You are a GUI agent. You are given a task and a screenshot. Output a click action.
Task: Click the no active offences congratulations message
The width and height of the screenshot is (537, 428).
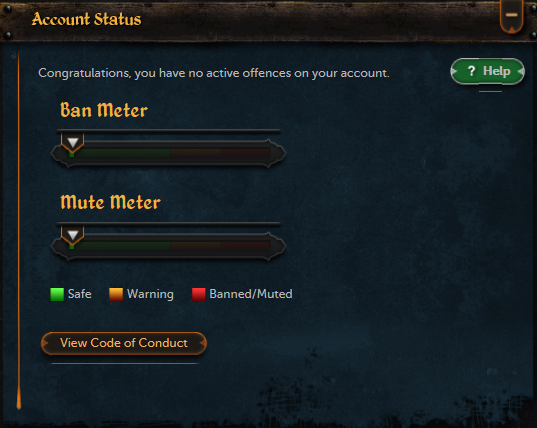coord(214,73)
